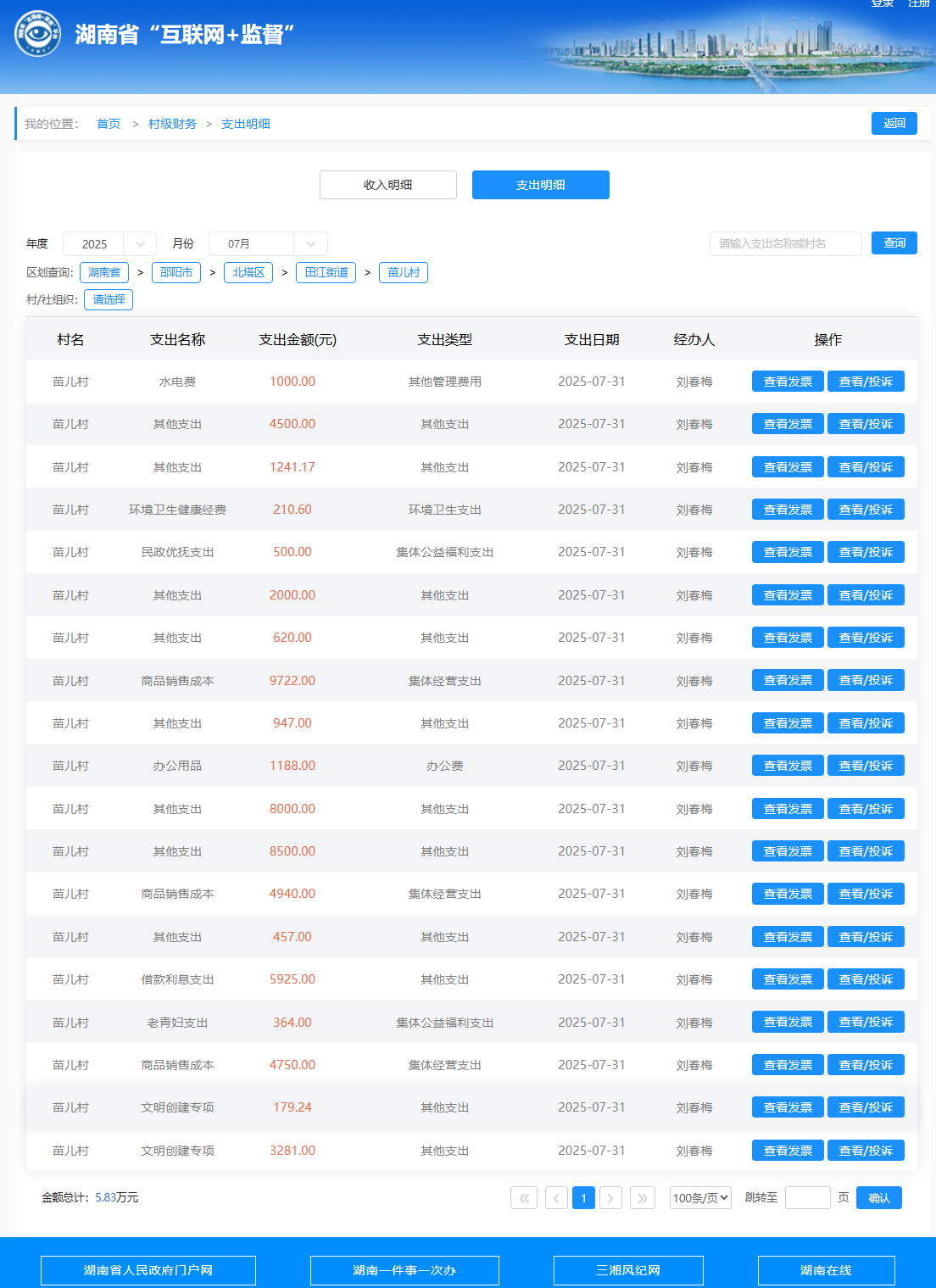Click the previous page arrow
Image resolution: width=936 pixels, height=1288 pixels.
pyautogui.click(x=556, y=1197)
